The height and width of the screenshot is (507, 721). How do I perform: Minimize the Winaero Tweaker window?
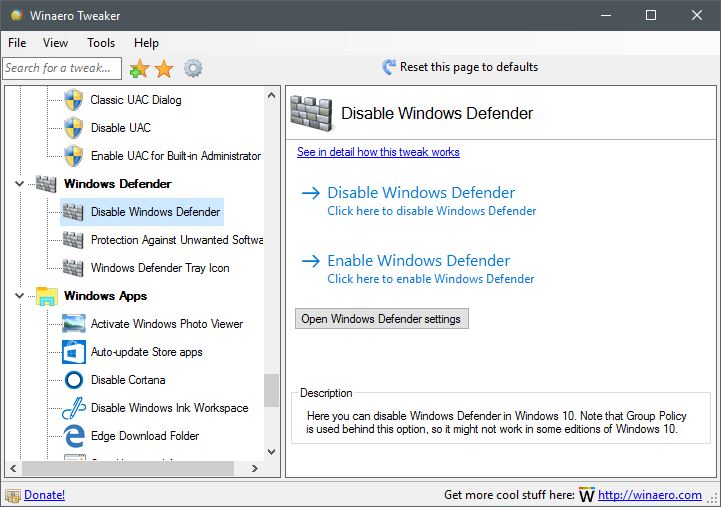point(606,15)
